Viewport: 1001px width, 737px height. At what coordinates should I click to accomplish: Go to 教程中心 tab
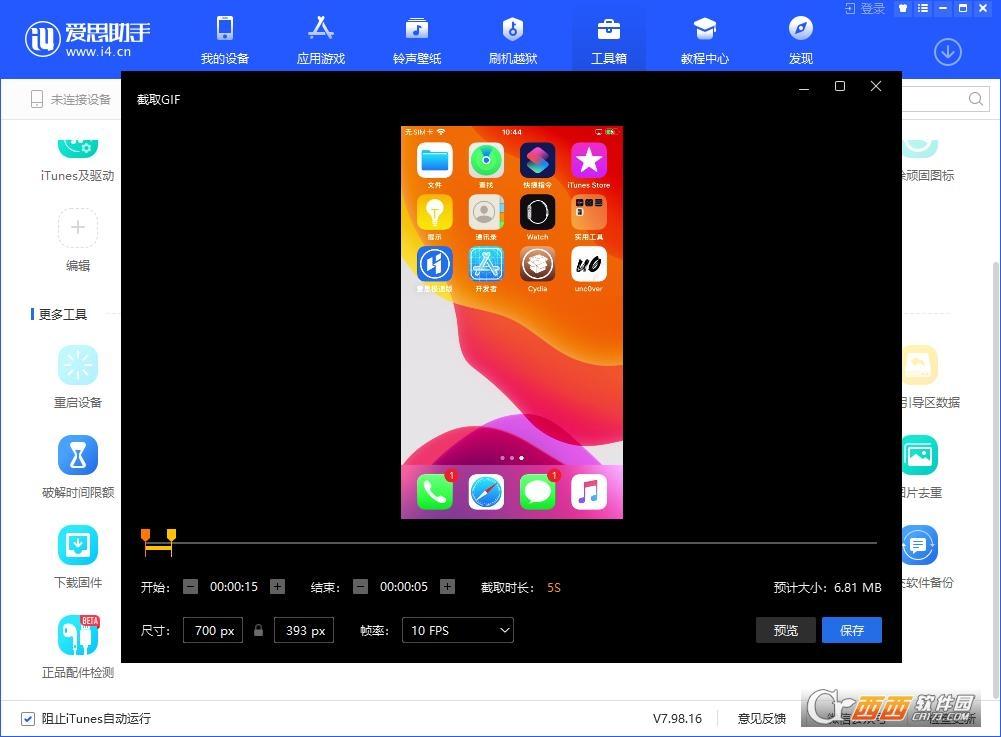(x=704, y=40)
